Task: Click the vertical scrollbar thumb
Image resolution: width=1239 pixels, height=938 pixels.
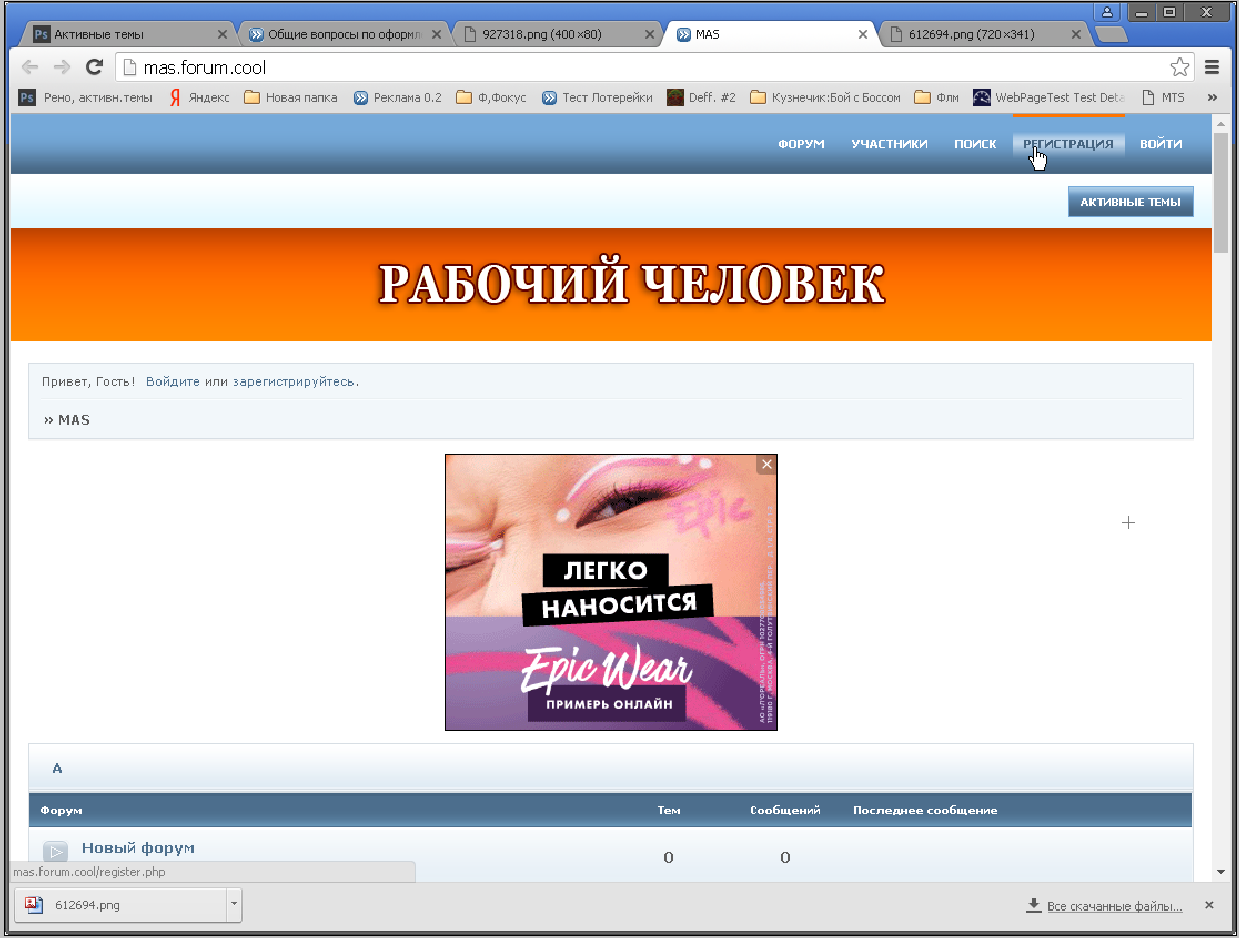Action: (1220, 192)
